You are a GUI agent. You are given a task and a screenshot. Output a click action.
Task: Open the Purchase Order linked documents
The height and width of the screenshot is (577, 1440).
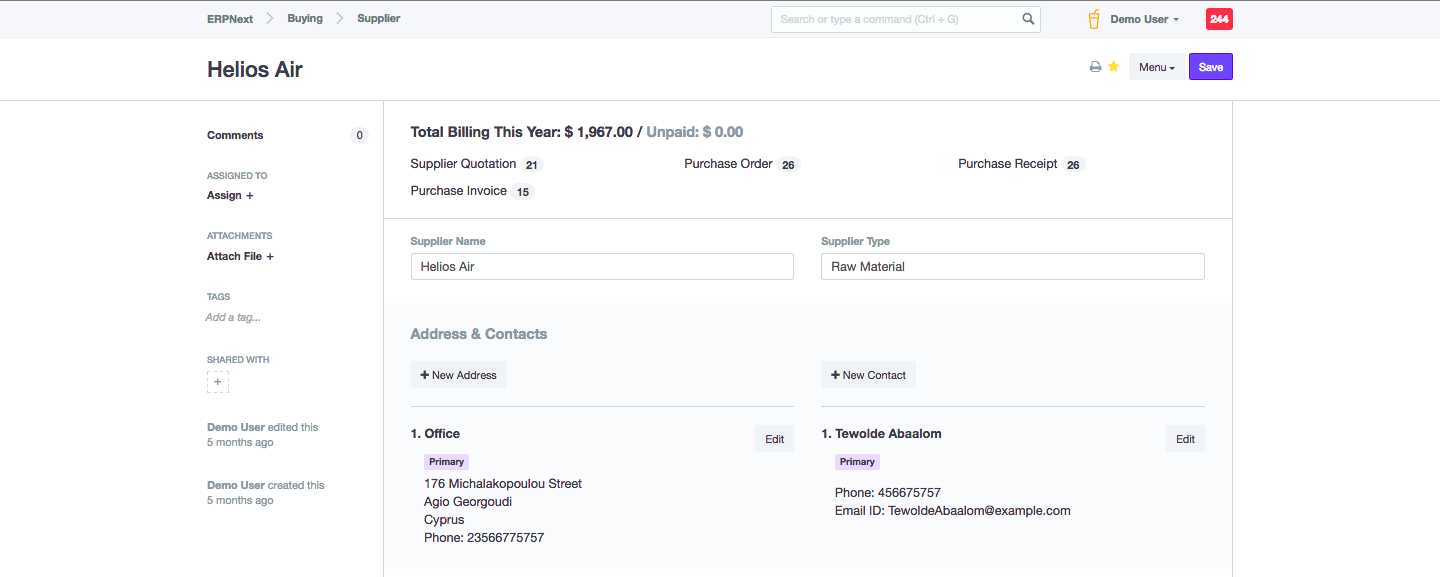tap(728, 164)
